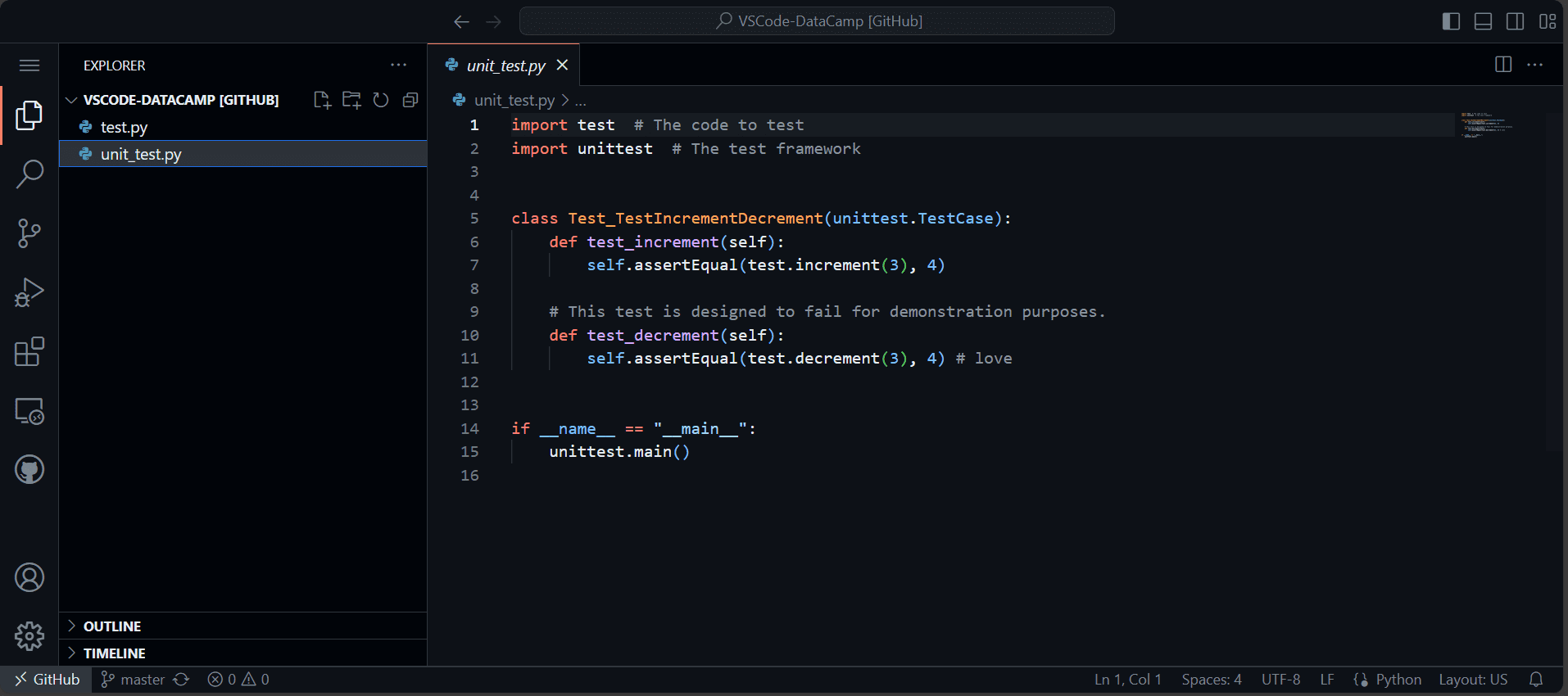The height and width of the screenshot is (696, 1568).
Task: Go forward in navigation history
Action: (x=493, y=21)
